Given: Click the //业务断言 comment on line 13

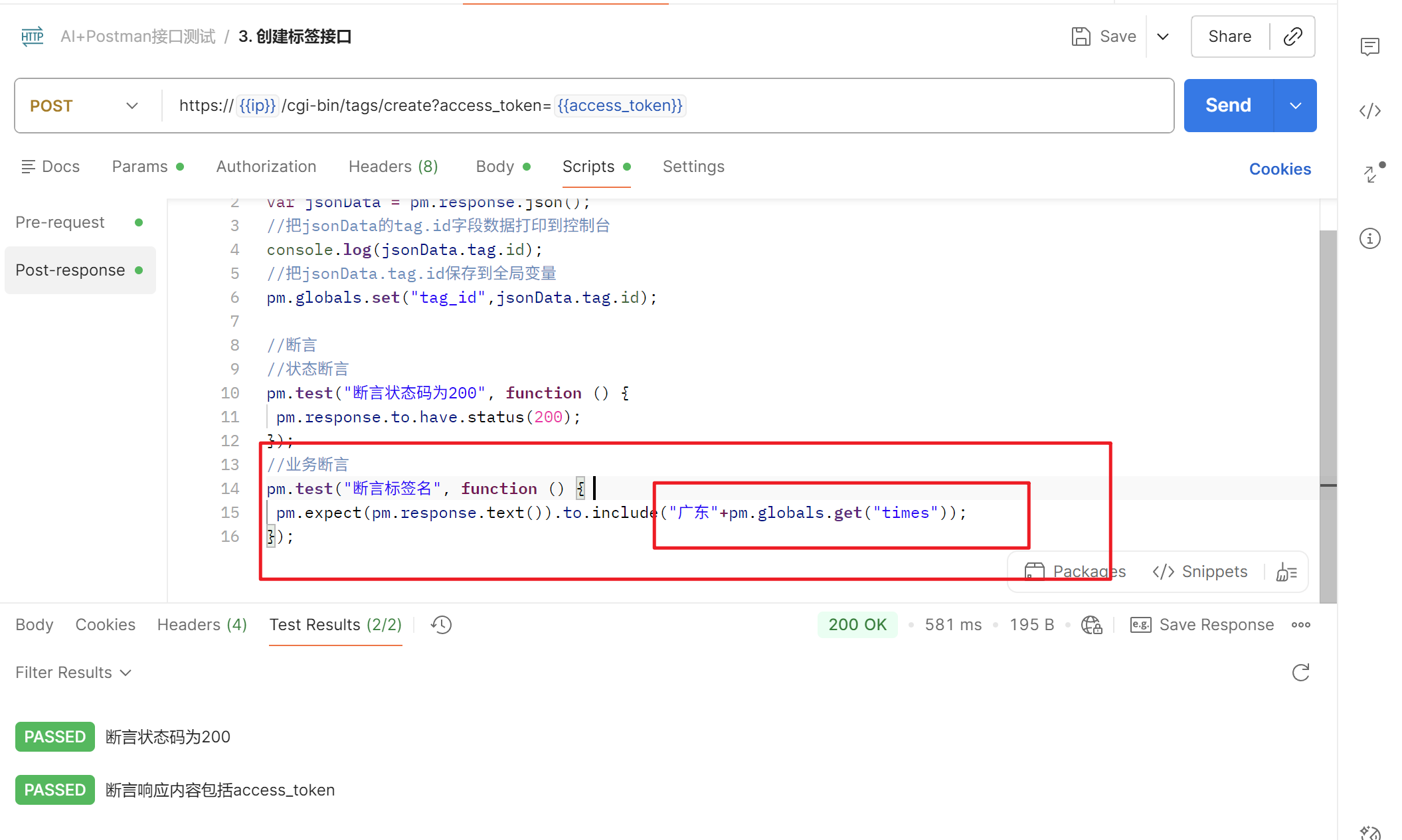Looking at the screenshot, I should [307, 465].
